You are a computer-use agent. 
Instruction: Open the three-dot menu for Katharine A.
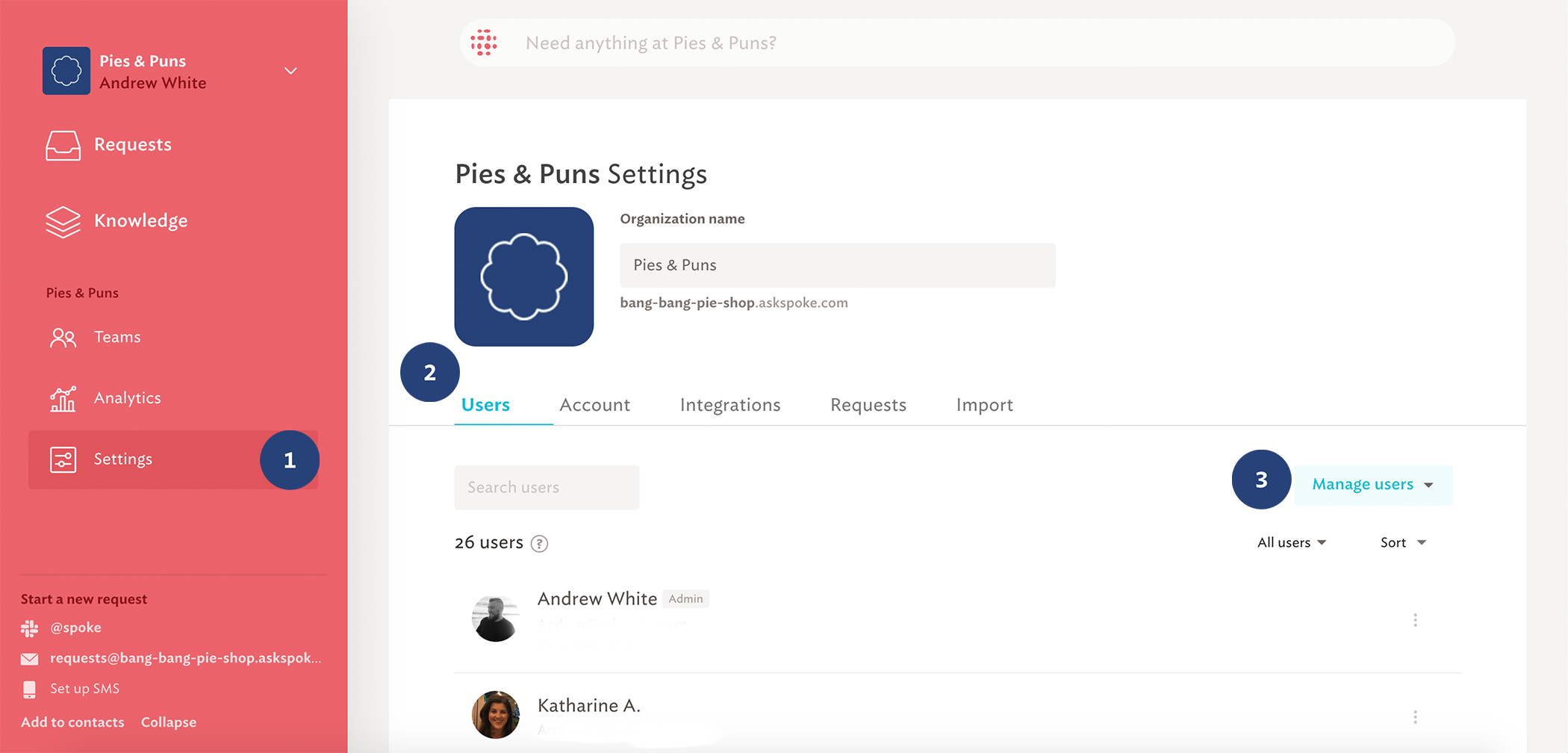(1415, 717)
